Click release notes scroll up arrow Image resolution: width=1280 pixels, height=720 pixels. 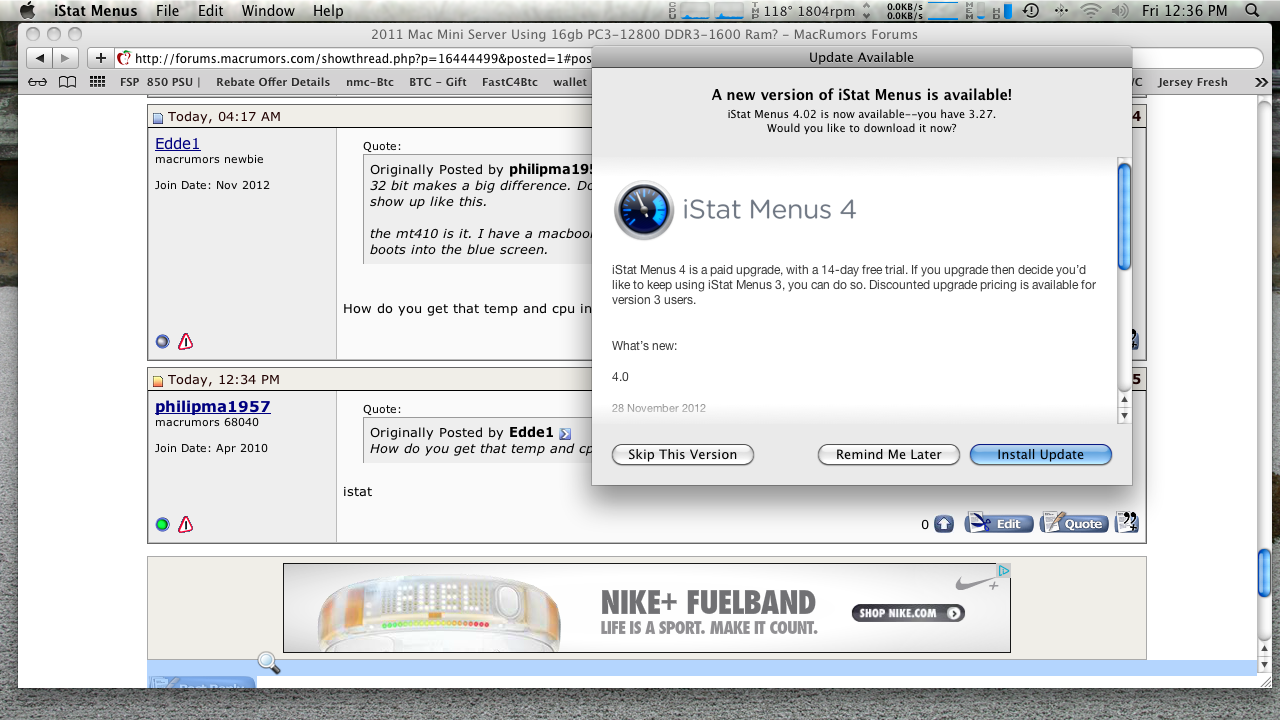point(1124,399)
